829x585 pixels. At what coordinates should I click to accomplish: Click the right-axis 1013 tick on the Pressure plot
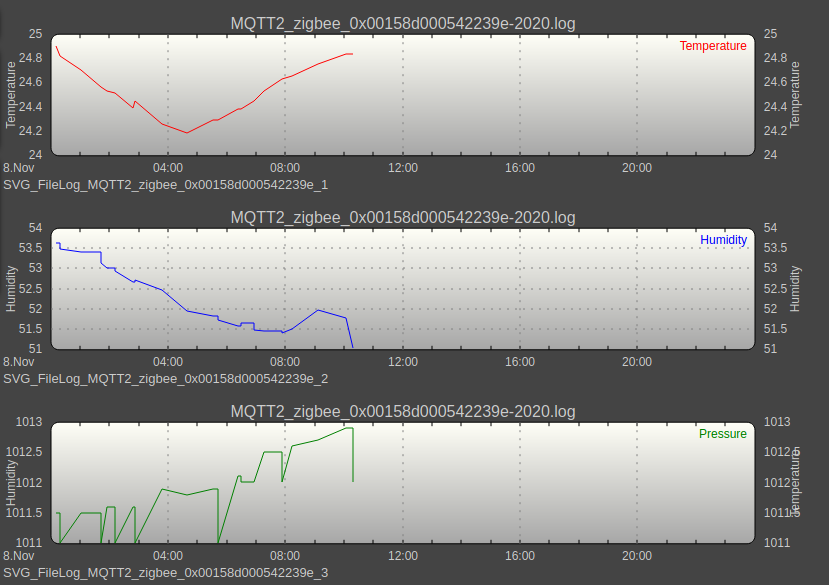pyautogui.click(x=777, y=422)
